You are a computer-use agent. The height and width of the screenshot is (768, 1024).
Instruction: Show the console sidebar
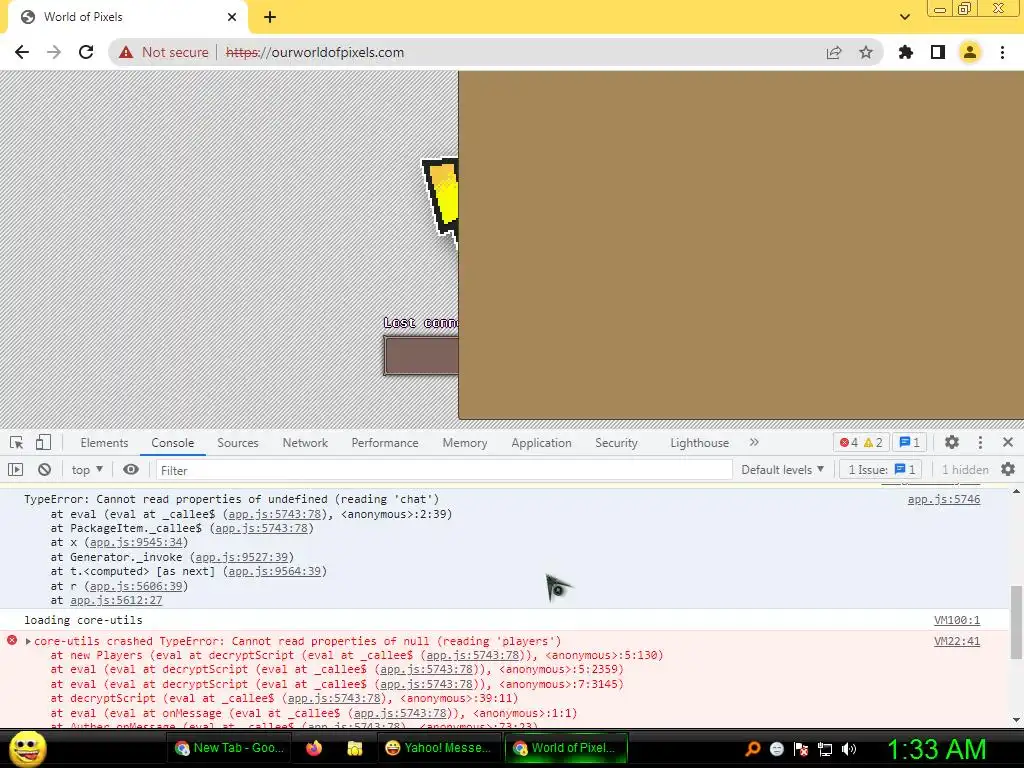pyautogui.click(x=16, y=470)
